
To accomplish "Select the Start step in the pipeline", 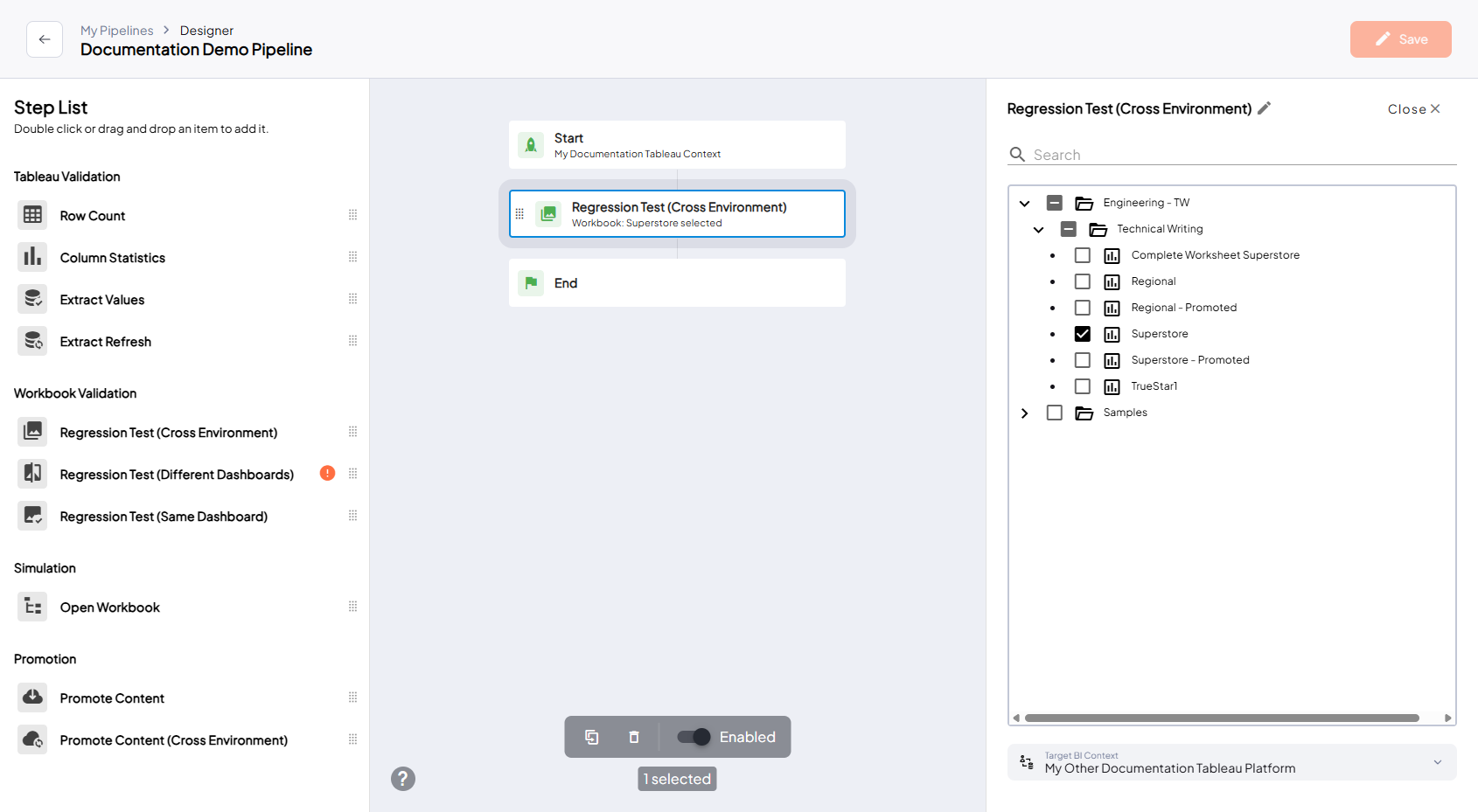I will 677,145.
